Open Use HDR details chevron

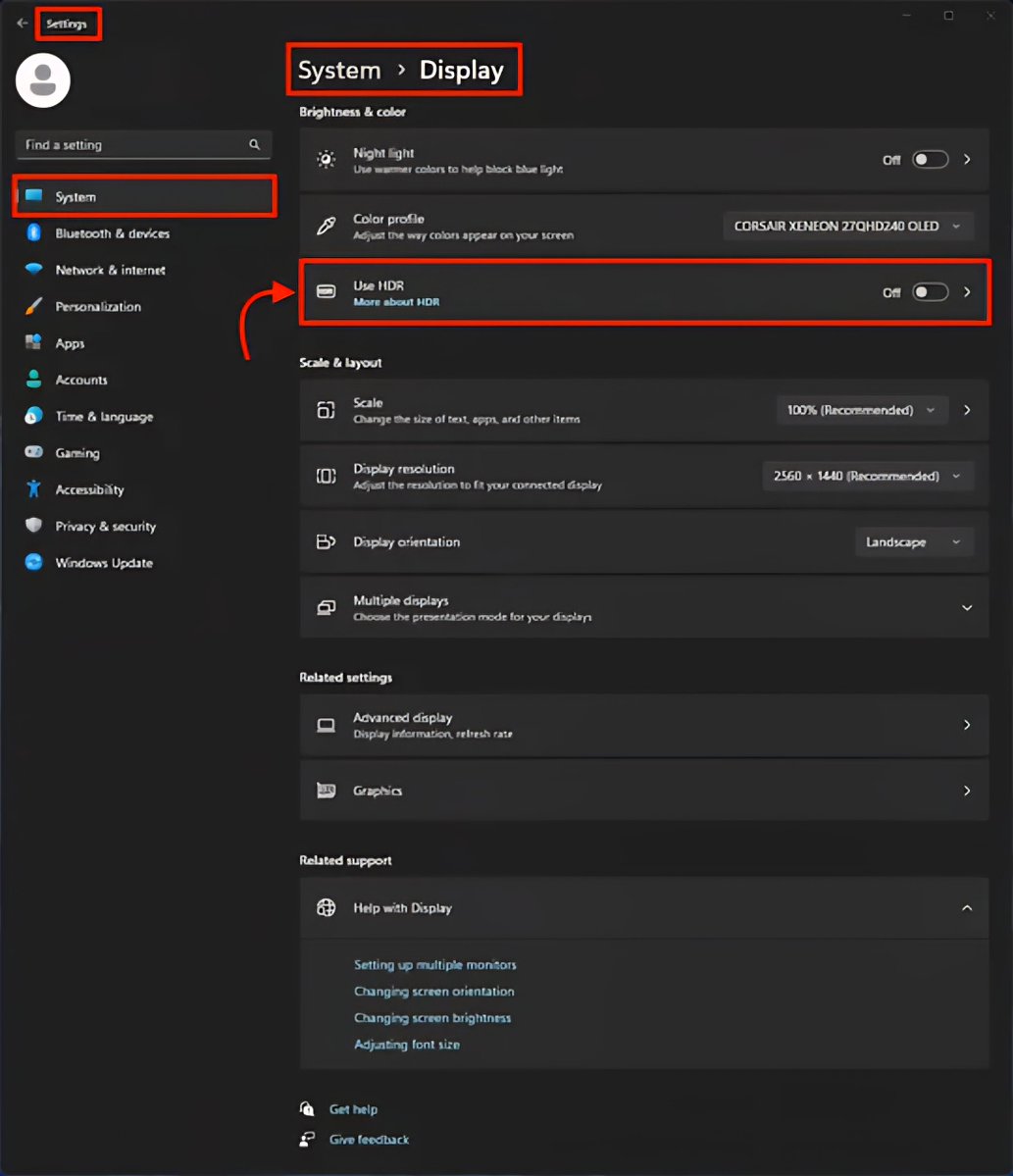967,291
